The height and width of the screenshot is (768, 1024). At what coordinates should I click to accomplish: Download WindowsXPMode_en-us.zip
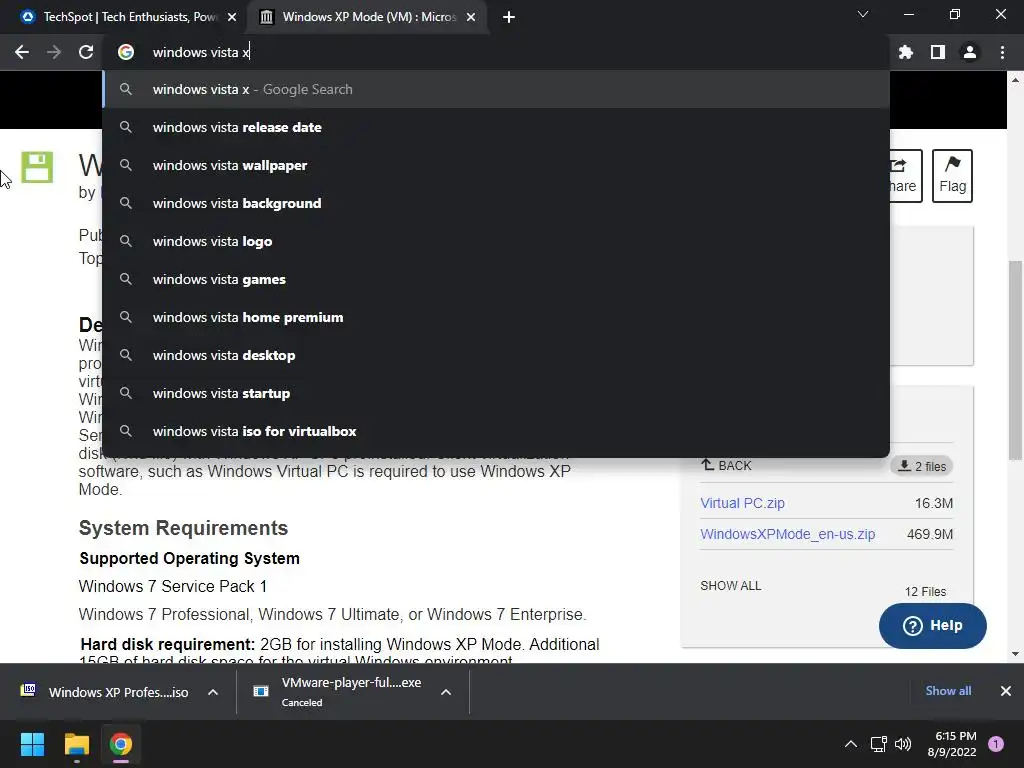pos(788,534)
